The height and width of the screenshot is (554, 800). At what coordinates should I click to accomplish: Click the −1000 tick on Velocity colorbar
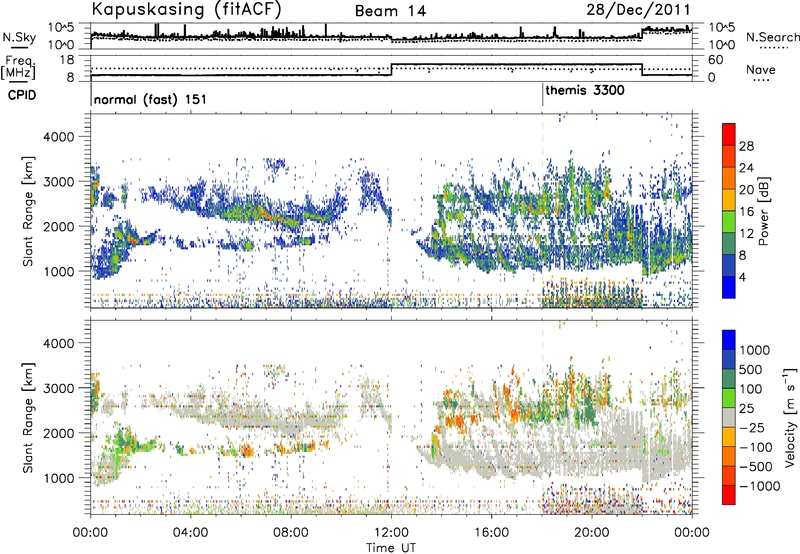759,486
